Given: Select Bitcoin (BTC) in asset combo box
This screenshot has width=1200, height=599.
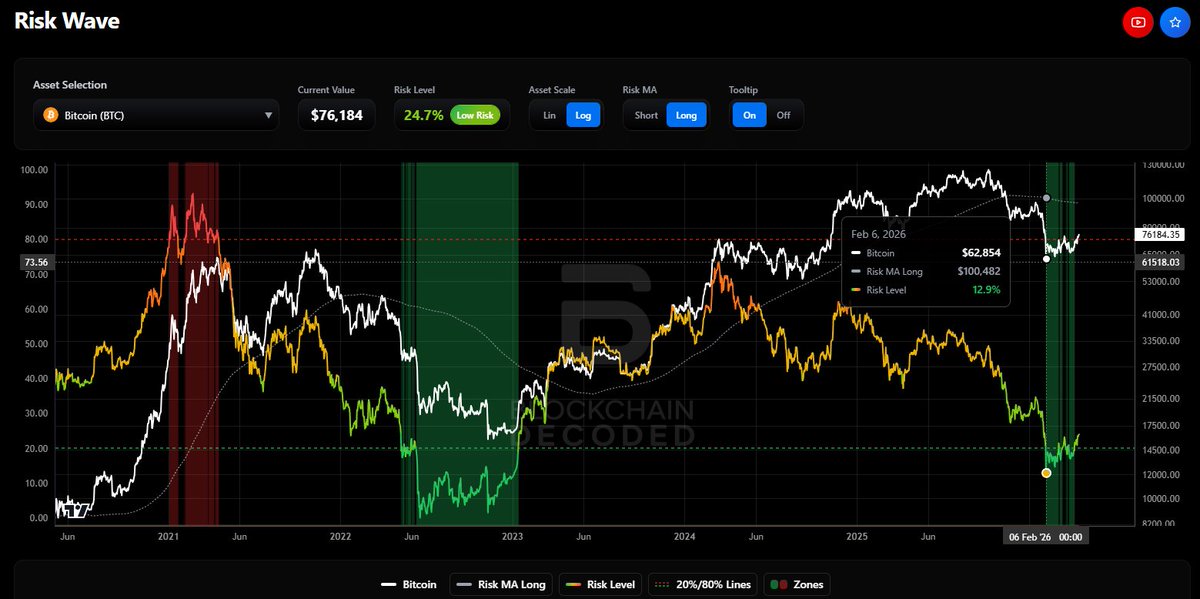Looking at the screenshot, I should 156,115.
